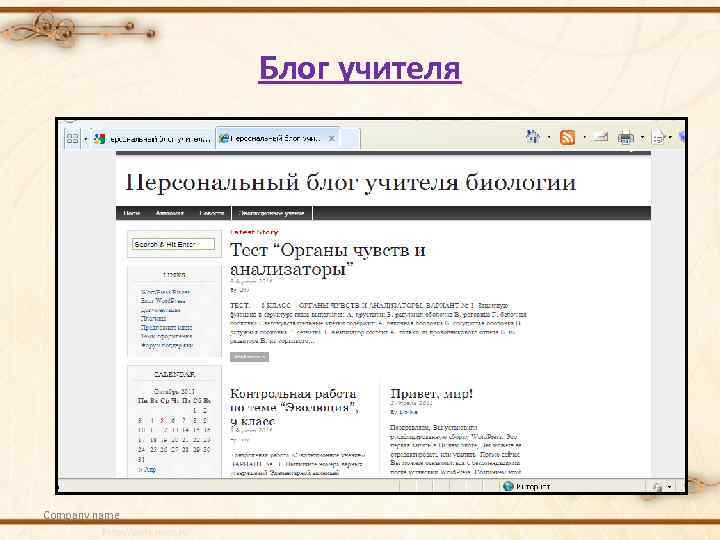Image resolution: width=720 pixels, height=540 pixels.
Task: Close the active browser tab
Action: click(x=332, y=138)
